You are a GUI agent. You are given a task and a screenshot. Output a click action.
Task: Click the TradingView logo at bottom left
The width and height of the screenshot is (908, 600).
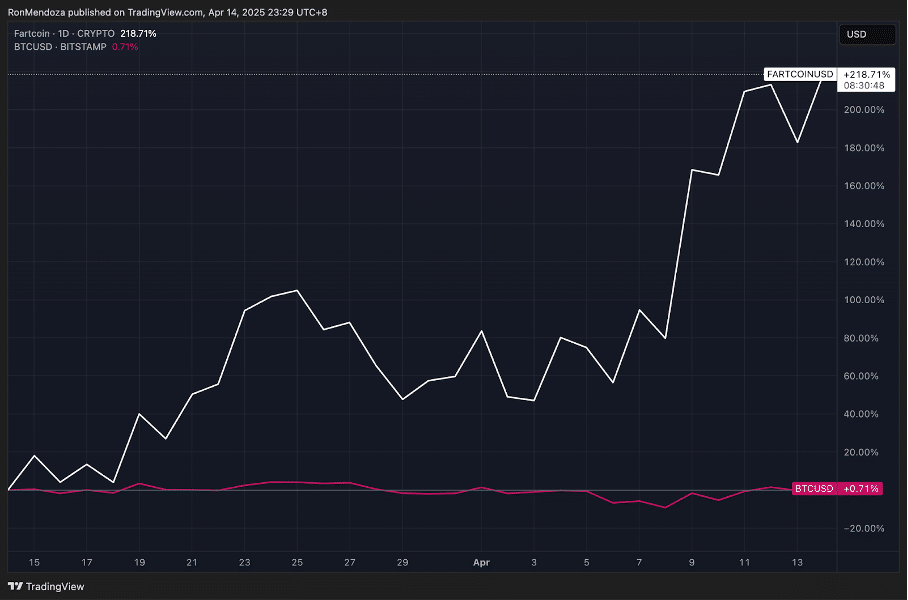46,586
